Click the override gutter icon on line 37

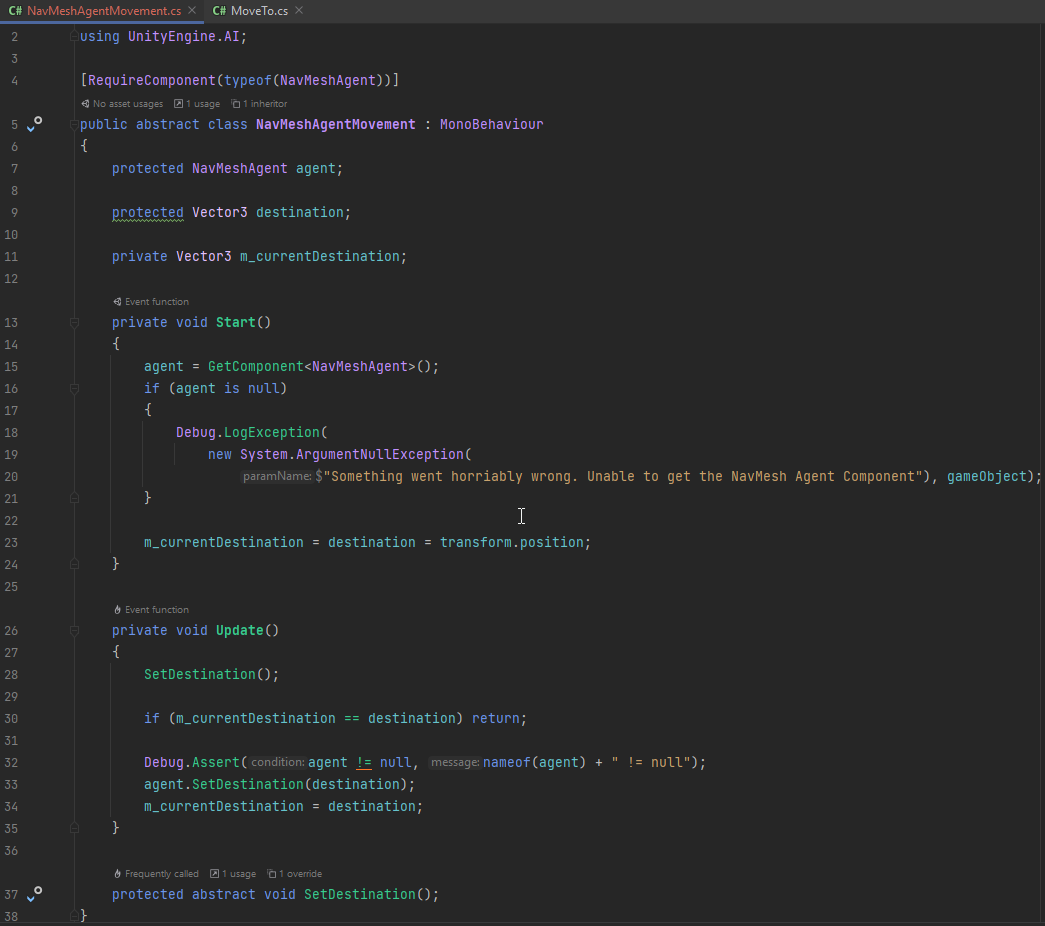coord(34,894)
